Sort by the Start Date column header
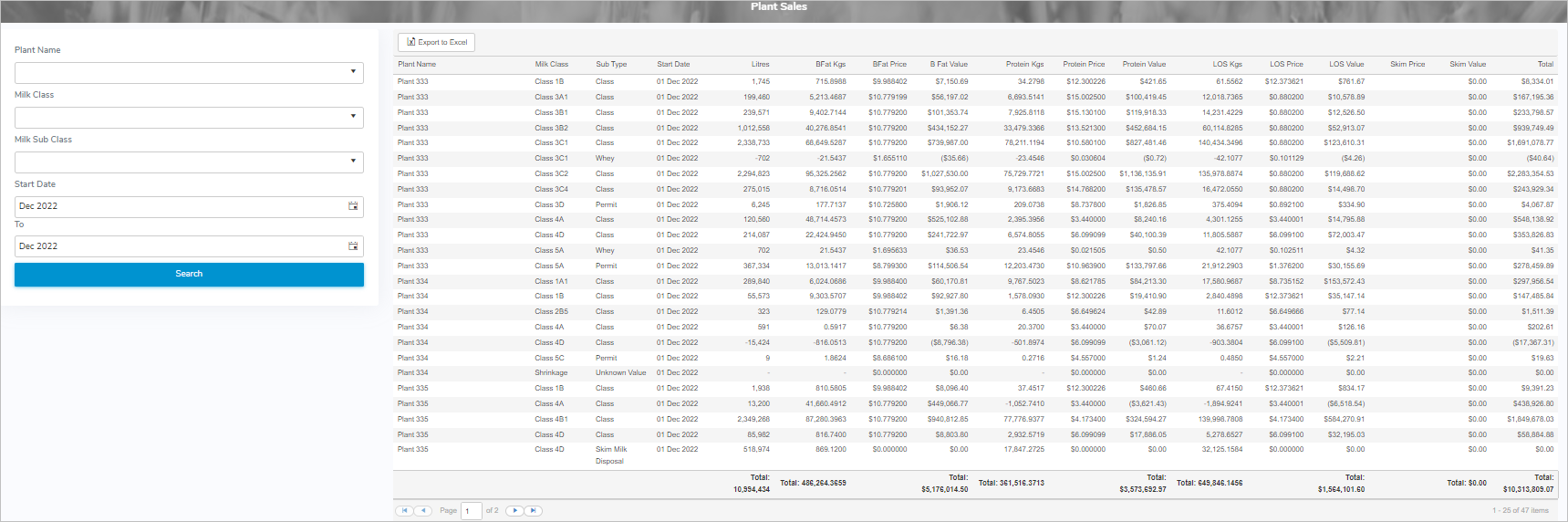 pyautogui.click(x=673, y=65)
